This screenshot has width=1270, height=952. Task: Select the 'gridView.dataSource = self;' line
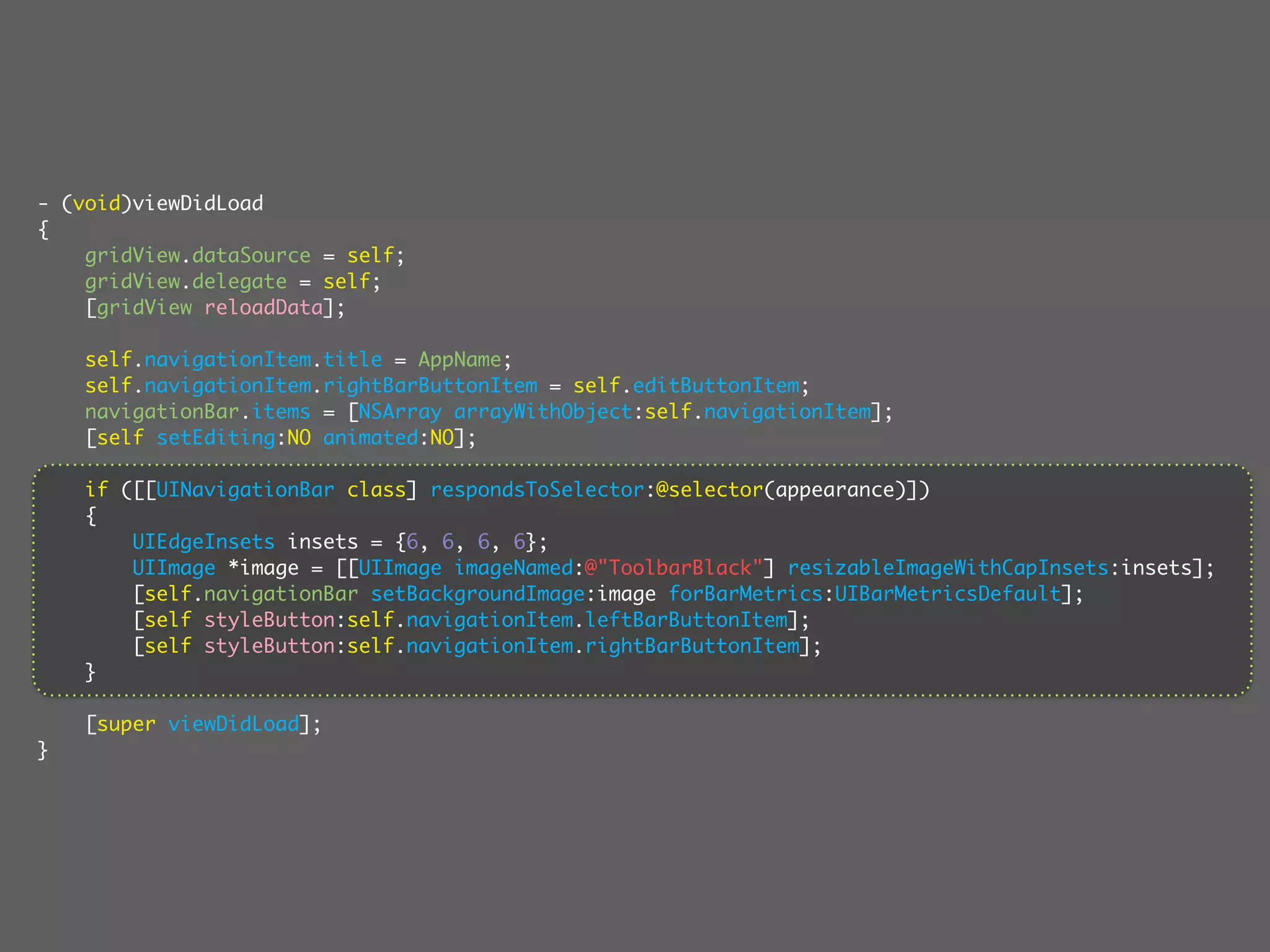pos(245,255)
